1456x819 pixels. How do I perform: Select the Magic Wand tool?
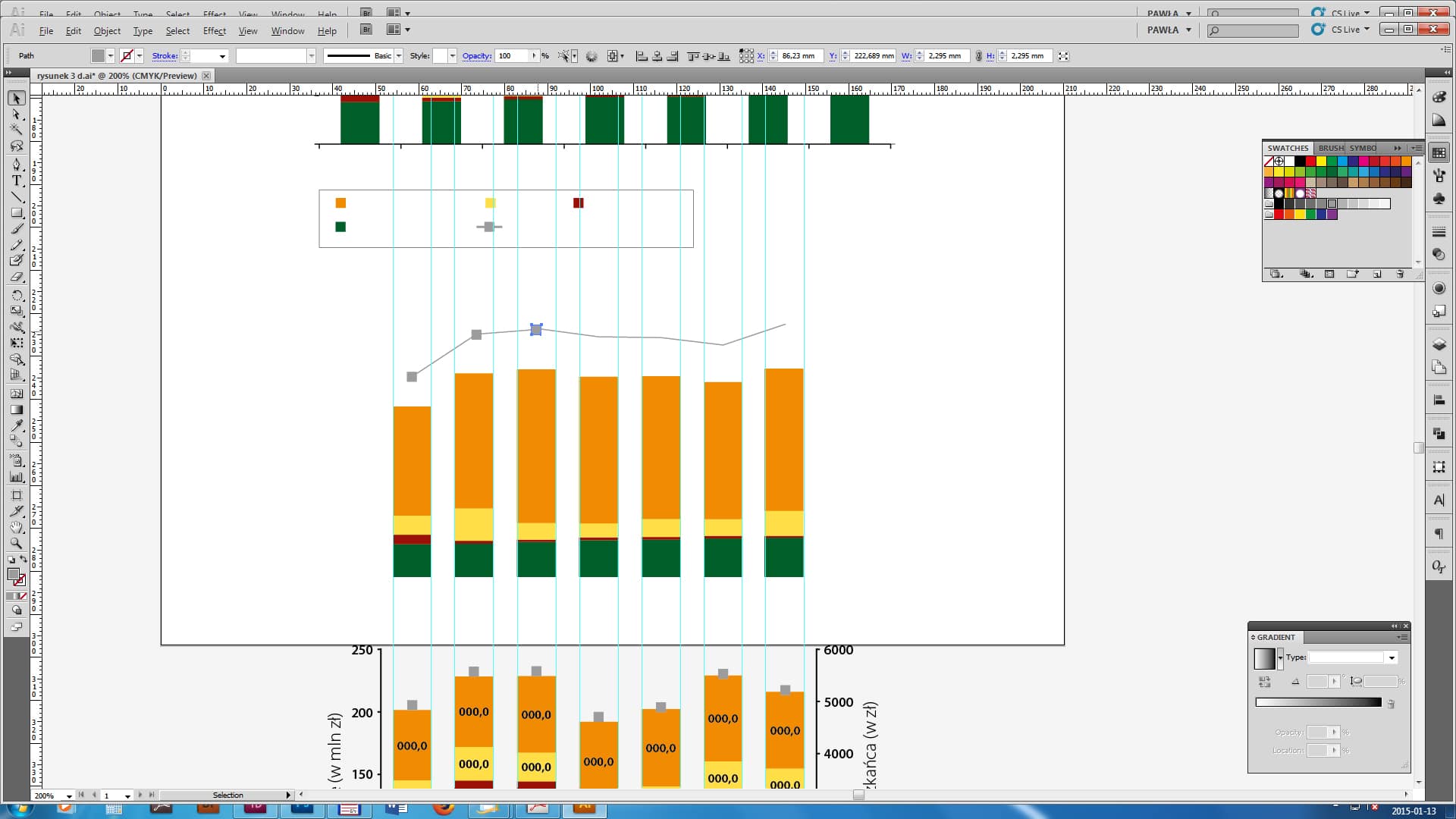[17, 130]
